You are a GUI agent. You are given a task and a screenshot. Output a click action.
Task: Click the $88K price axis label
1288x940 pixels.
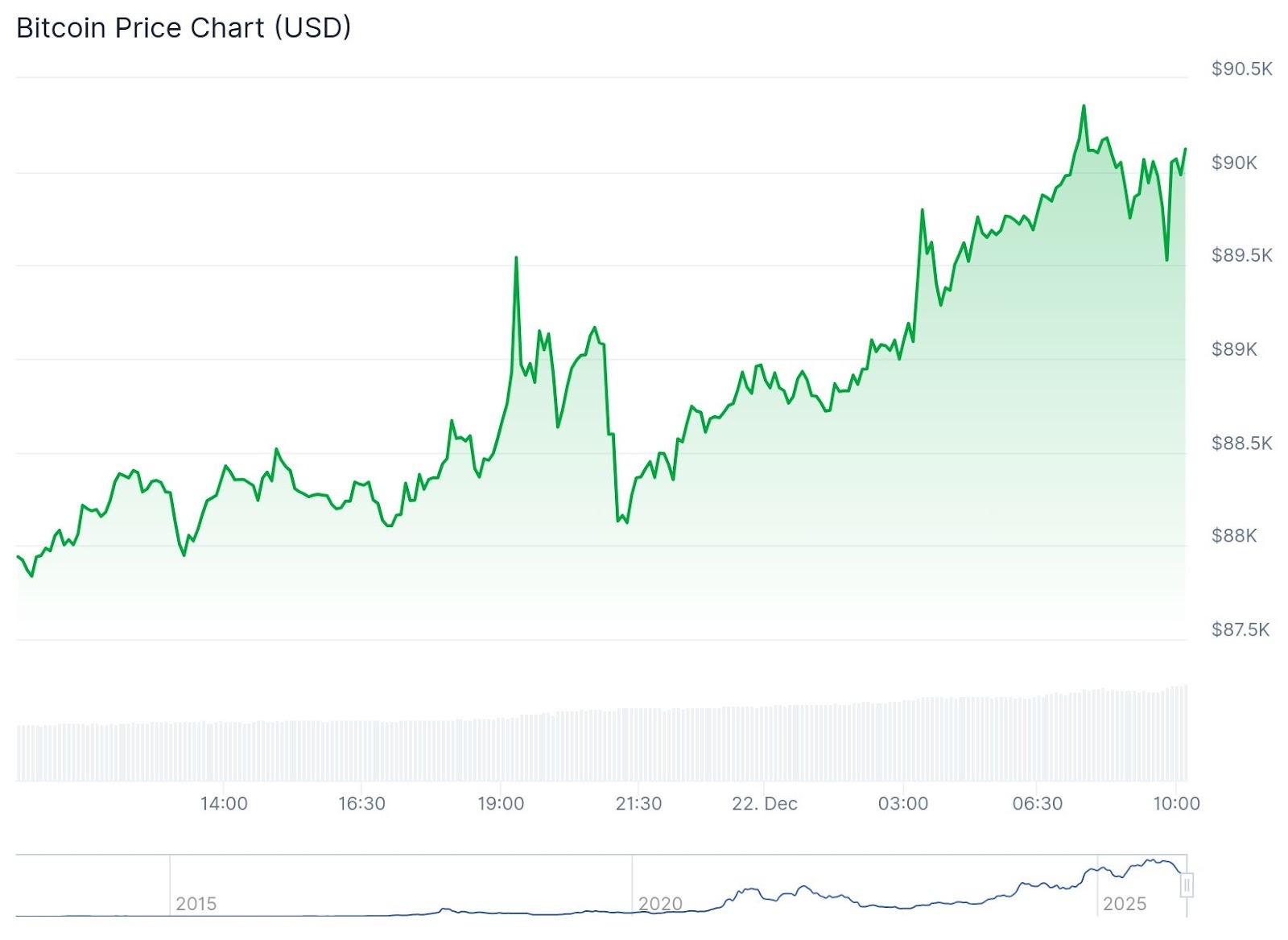(x=1234, y=536)
